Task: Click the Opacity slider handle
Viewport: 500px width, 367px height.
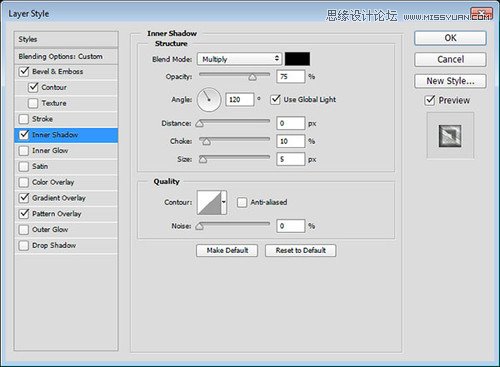Action: pos(252,77)
